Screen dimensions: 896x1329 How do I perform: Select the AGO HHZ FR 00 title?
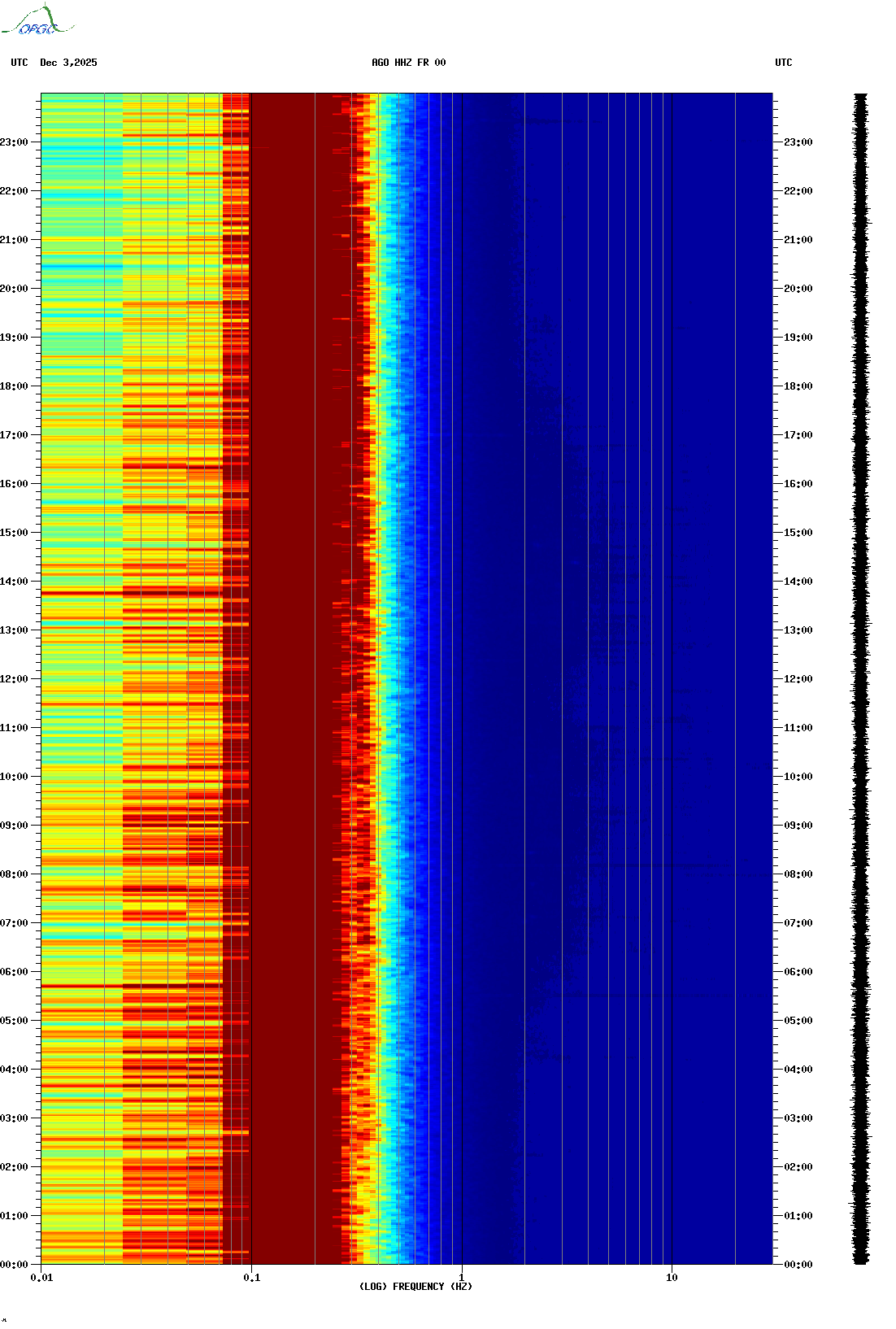408,63
